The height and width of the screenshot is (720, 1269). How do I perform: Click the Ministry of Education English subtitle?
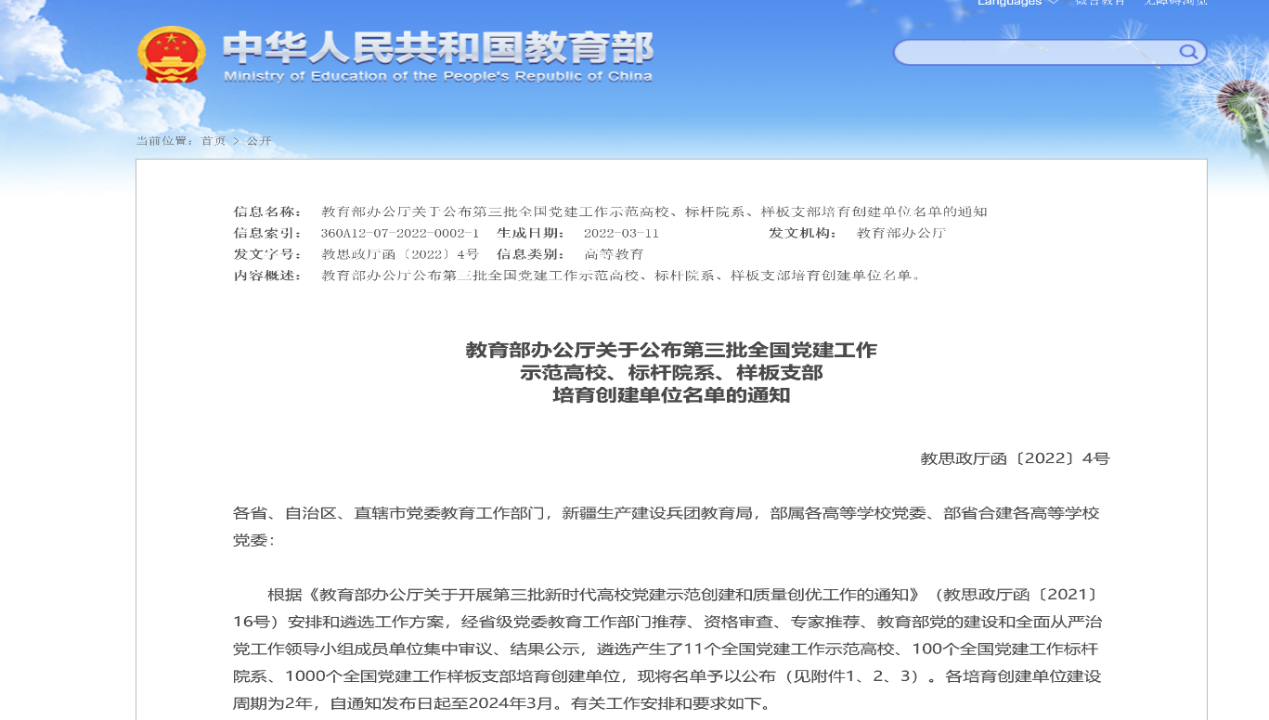click(x=438, y=76)
